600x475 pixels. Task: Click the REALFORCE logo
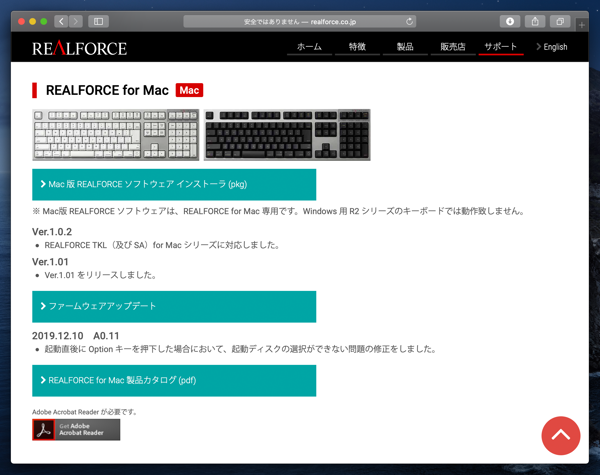pos(79,48)
